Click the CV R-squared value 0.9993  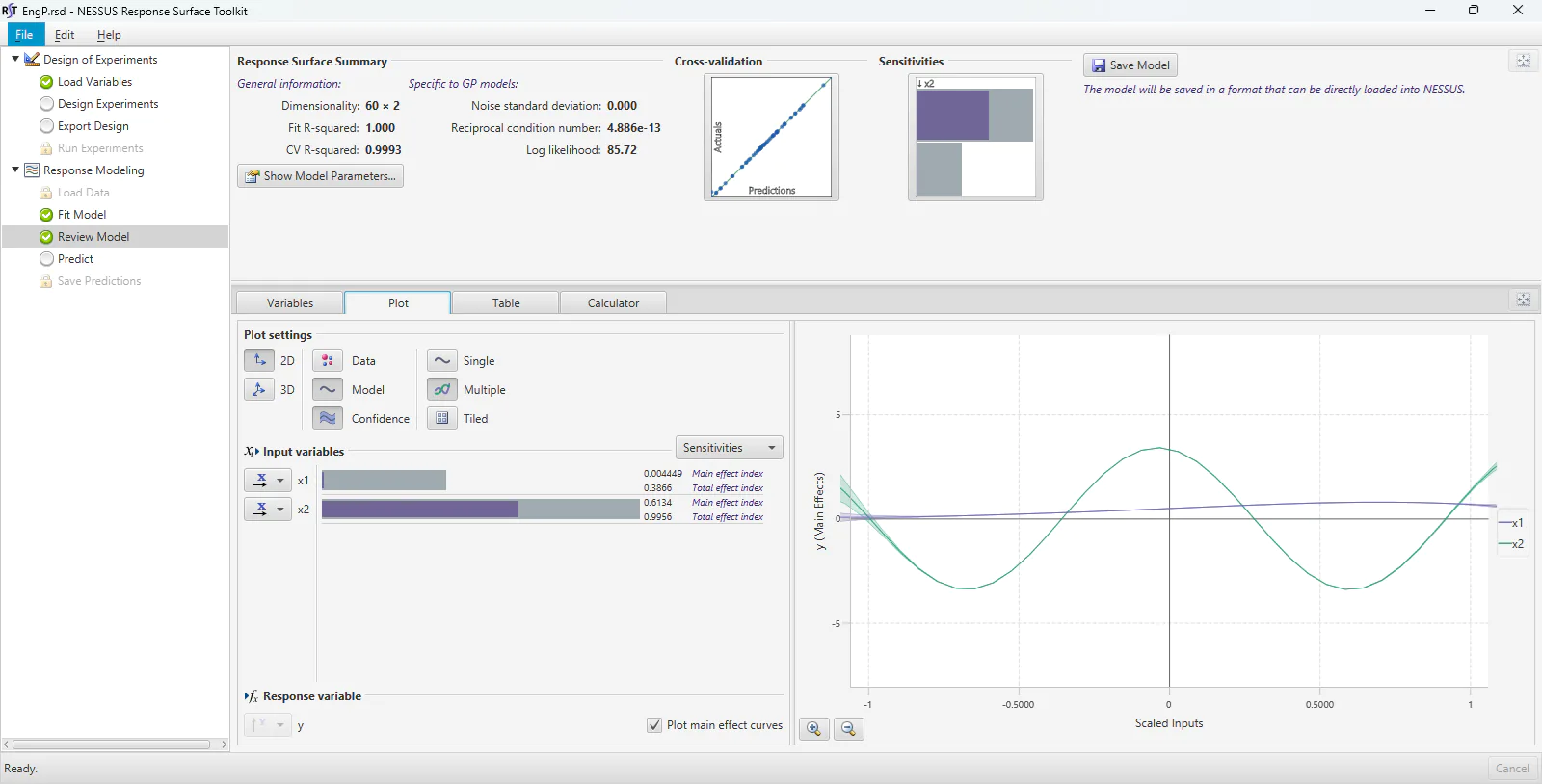click(x=384, y=150)
